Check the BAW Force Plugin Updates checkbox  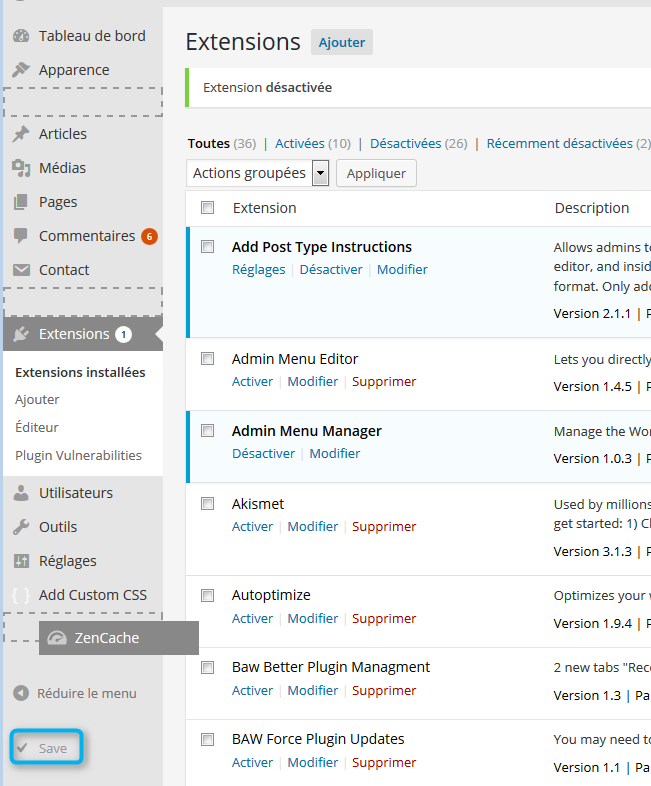point(207,739)
